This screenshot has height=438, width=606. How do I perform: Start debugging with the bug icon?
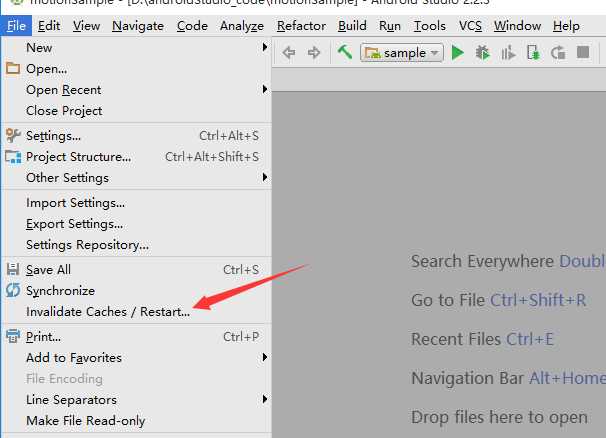tap(482, 52)
